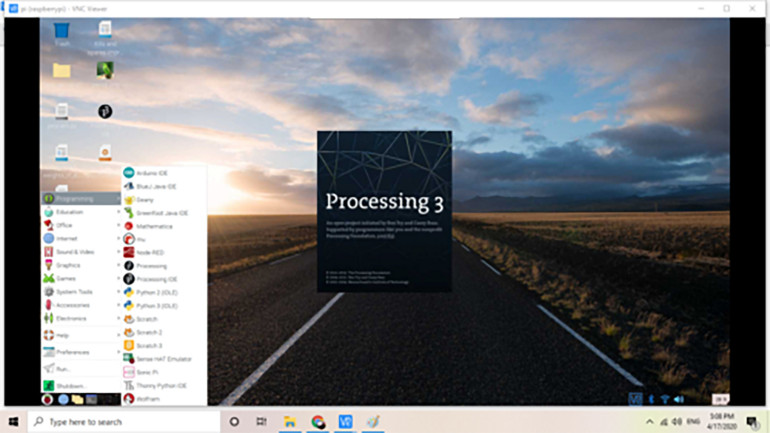Expand the Education category arrow
This screenshot has height=433, width=770.
118,212
